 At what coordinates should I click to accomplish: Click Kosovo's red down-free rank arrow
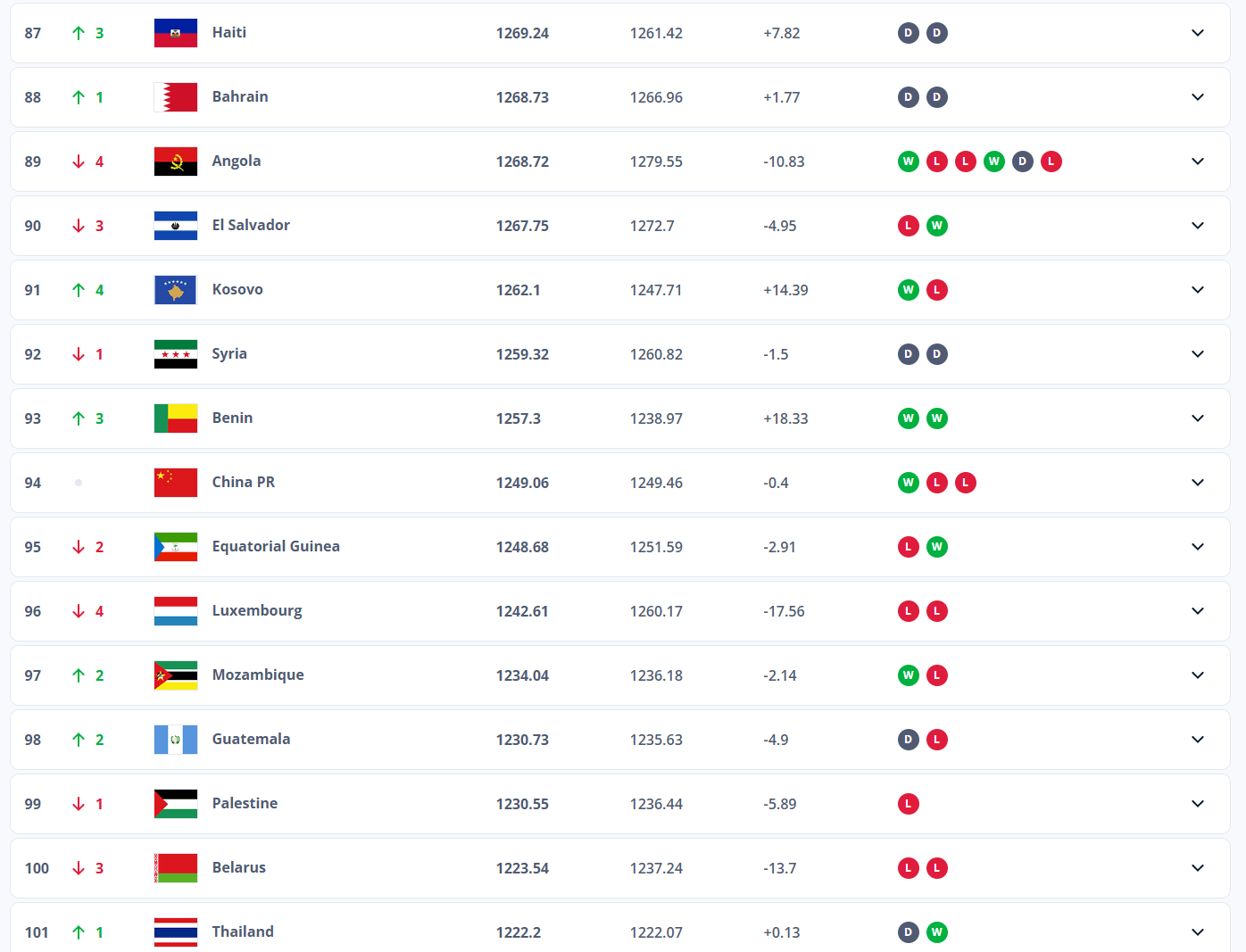click(x=79, y=290)
